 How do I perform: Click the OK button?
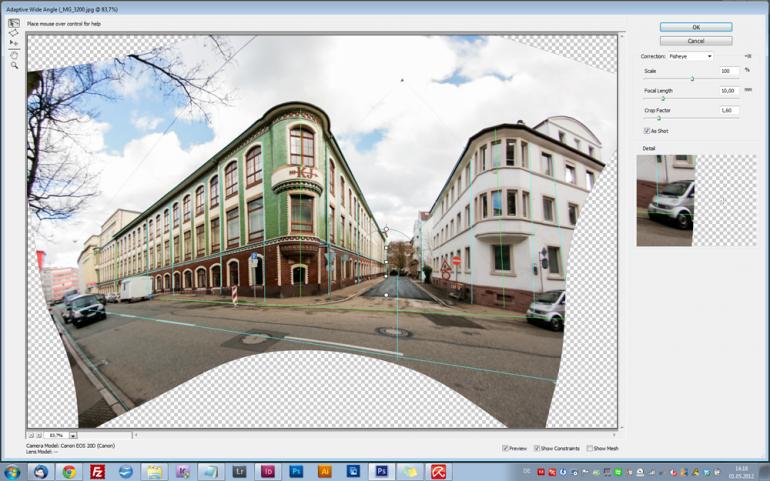pos(696,27)
